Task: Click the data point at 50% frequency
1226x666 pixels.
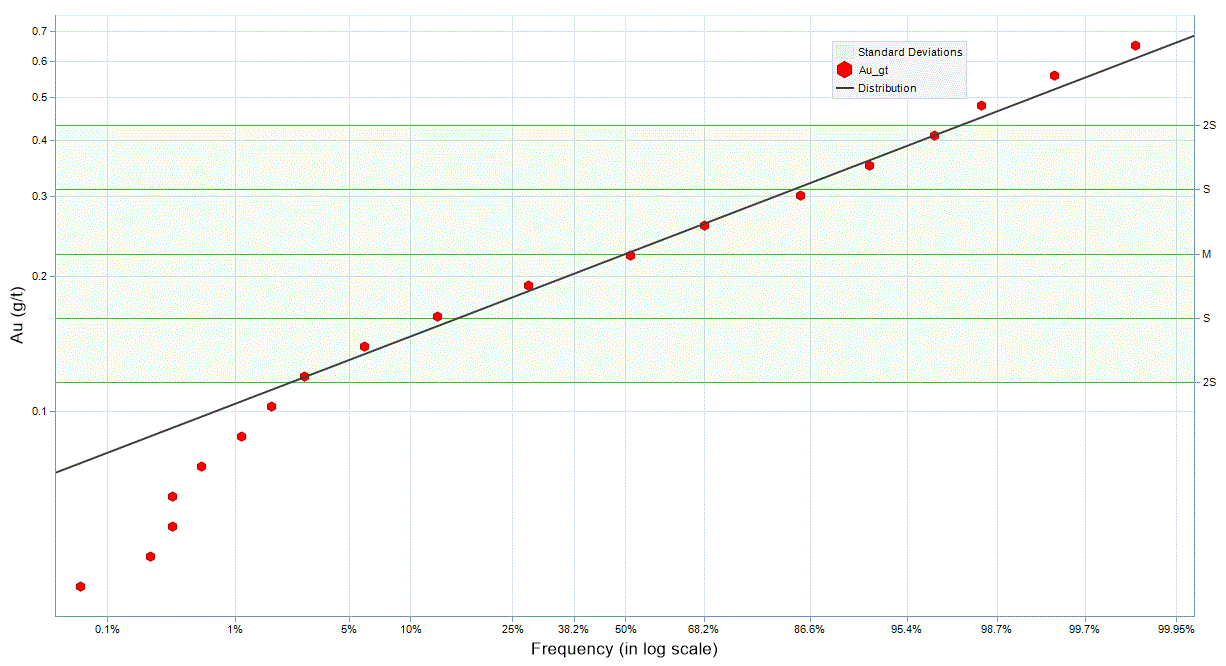Action: 630,256
